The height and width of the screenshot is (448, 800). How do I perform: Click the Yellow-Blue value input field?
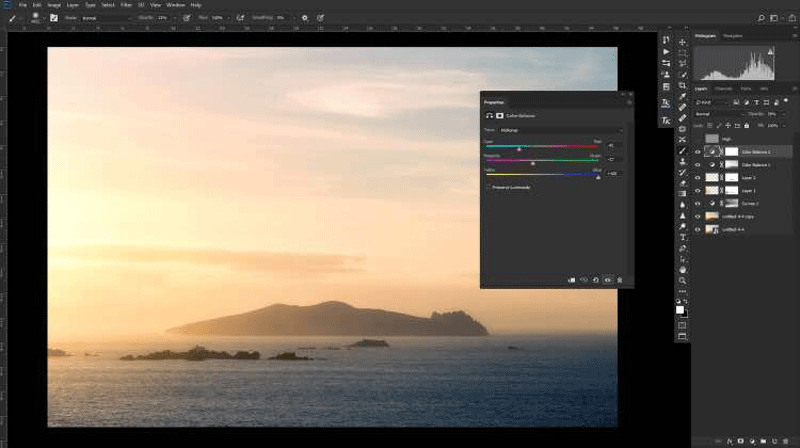[614, 173]
